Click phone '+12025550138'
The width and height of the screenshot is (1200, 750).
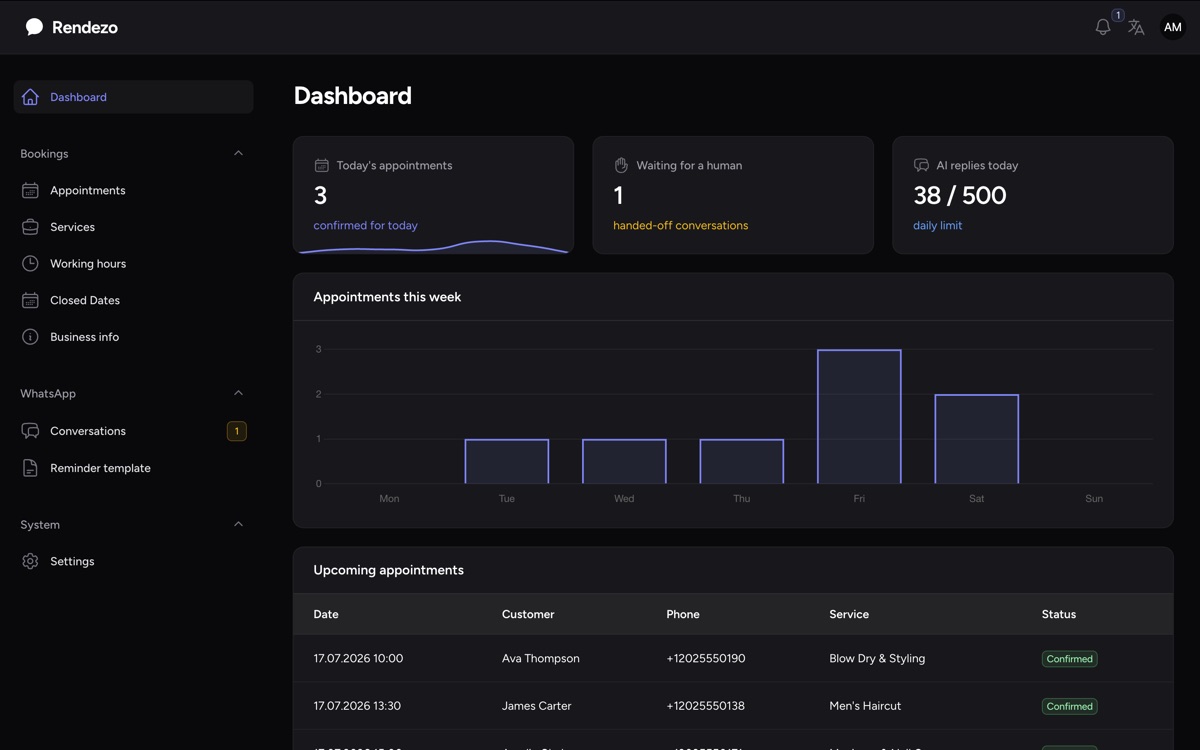coord(706,706)
